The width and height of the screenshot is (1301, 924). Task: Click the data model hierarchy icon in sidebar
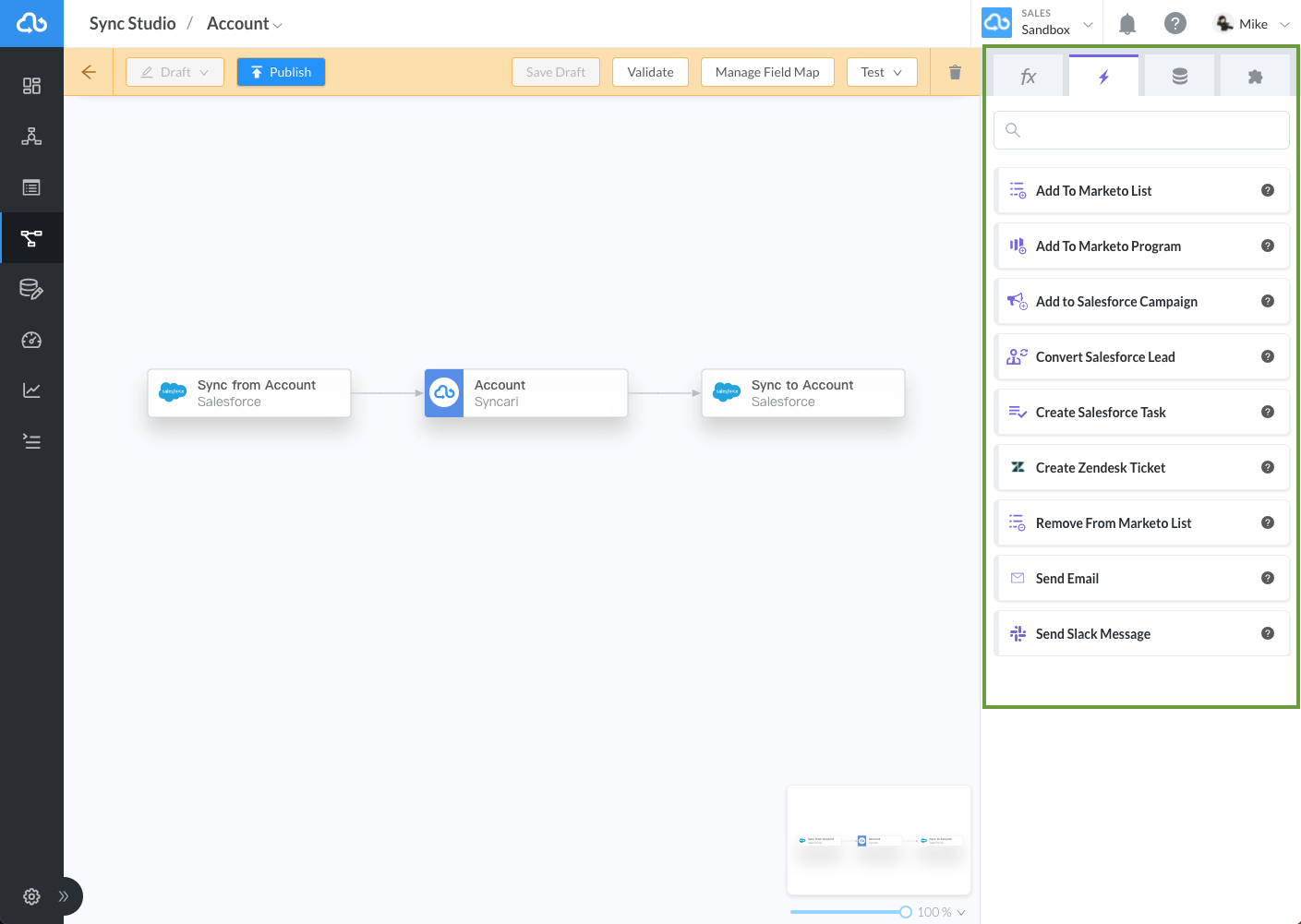click(x=31, y=136)
